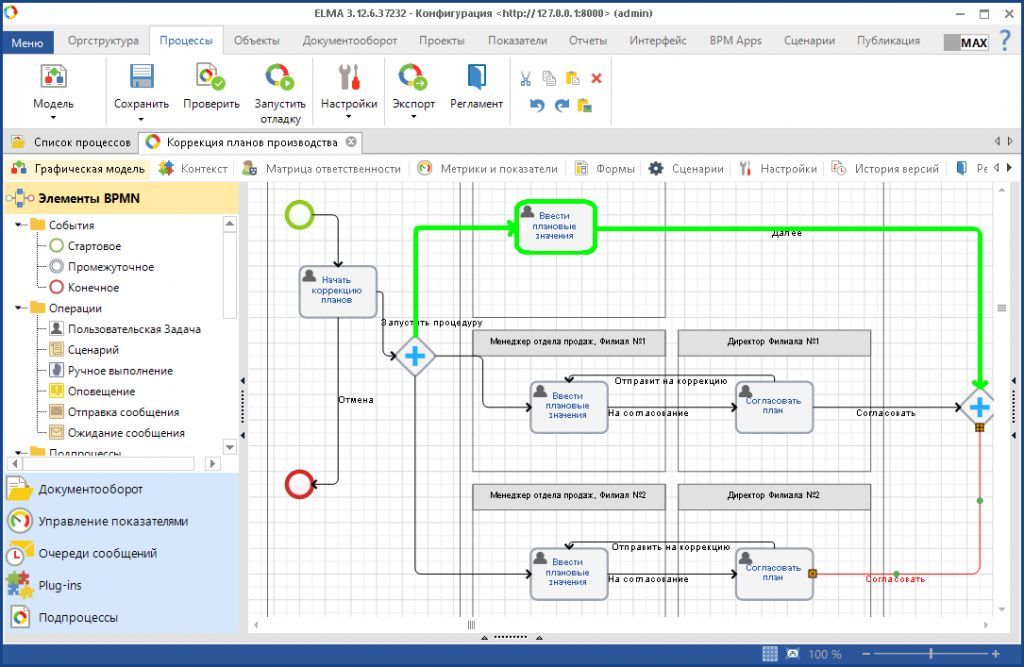Pick the Ожидание сообщения element
The image size is (1024, 667).
118,432
